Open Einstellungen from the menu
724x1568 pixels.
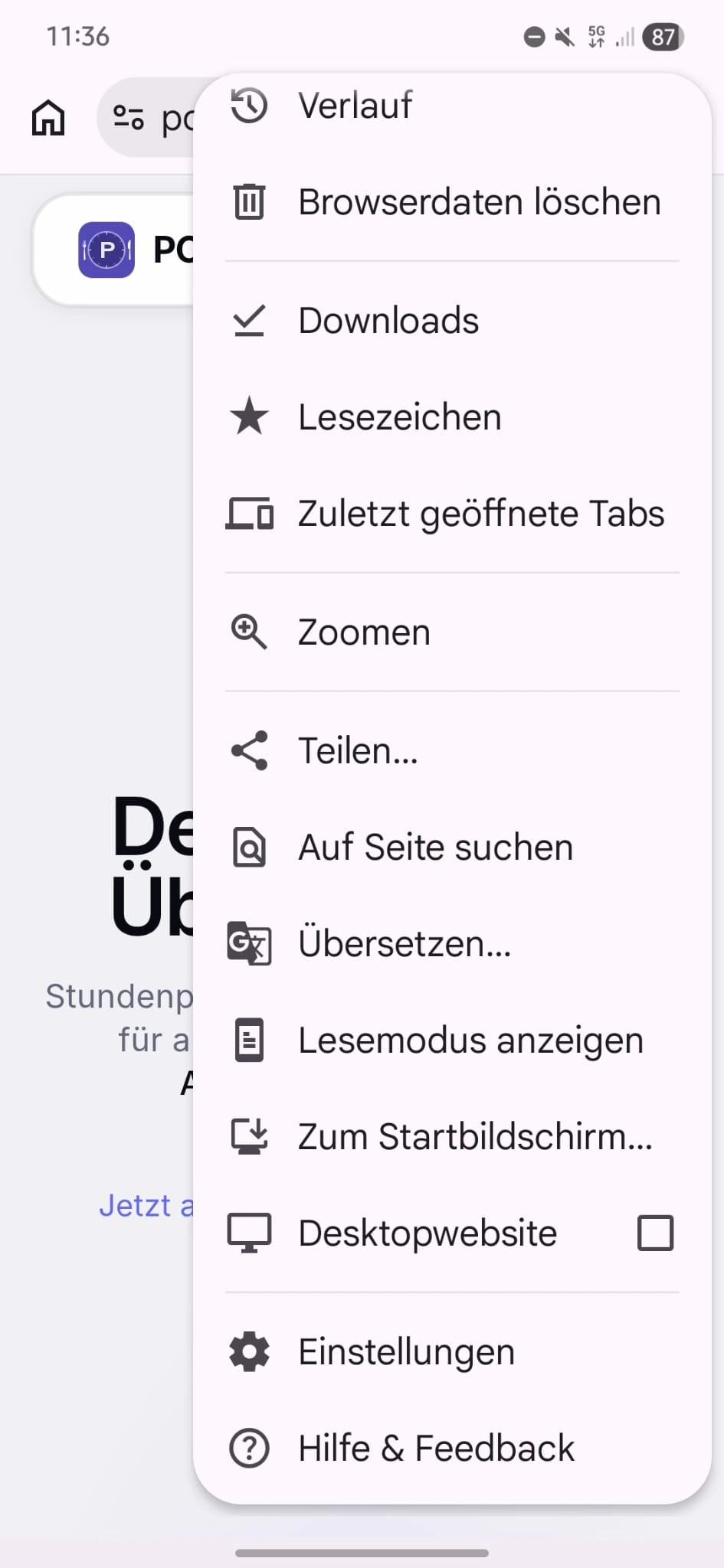click(x=452, y=1352)
